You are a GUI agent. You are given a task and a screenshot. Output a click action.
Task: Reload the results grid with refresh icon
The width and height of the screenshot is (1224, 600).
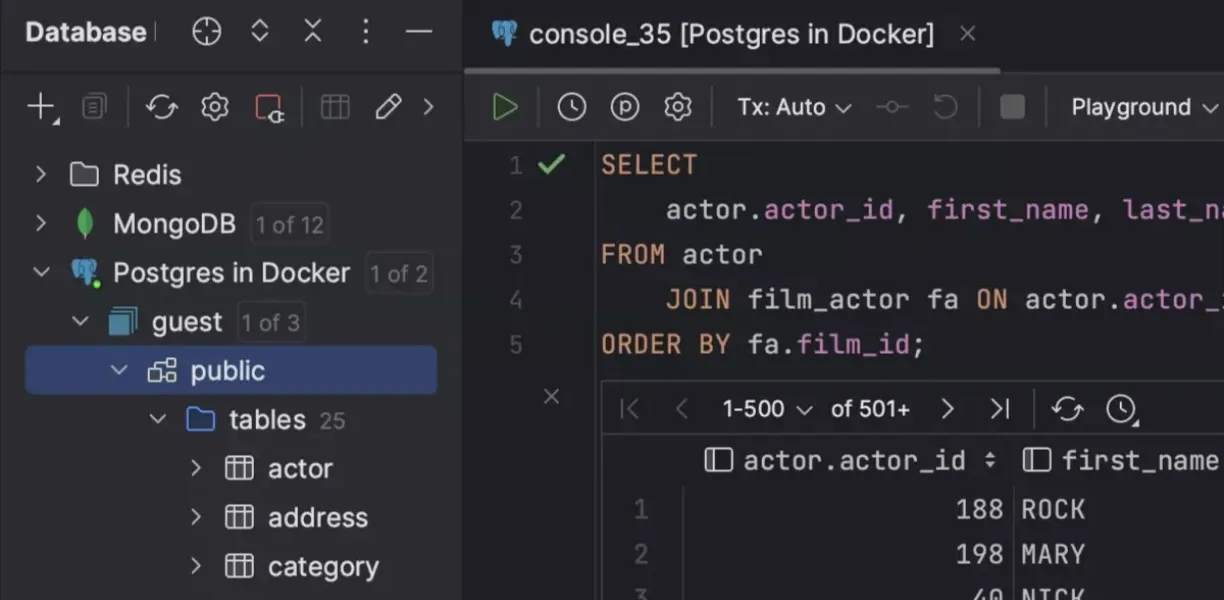tap(1067, 408)
